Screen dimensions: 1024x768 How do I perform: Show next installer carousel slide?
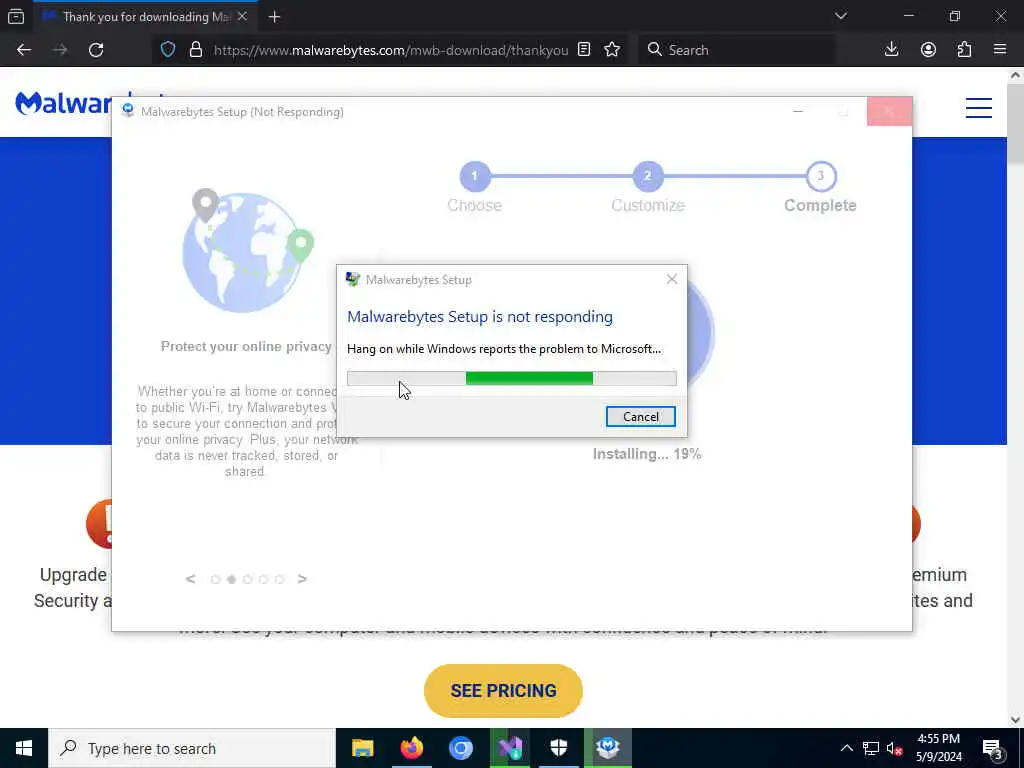click(302, 579)
